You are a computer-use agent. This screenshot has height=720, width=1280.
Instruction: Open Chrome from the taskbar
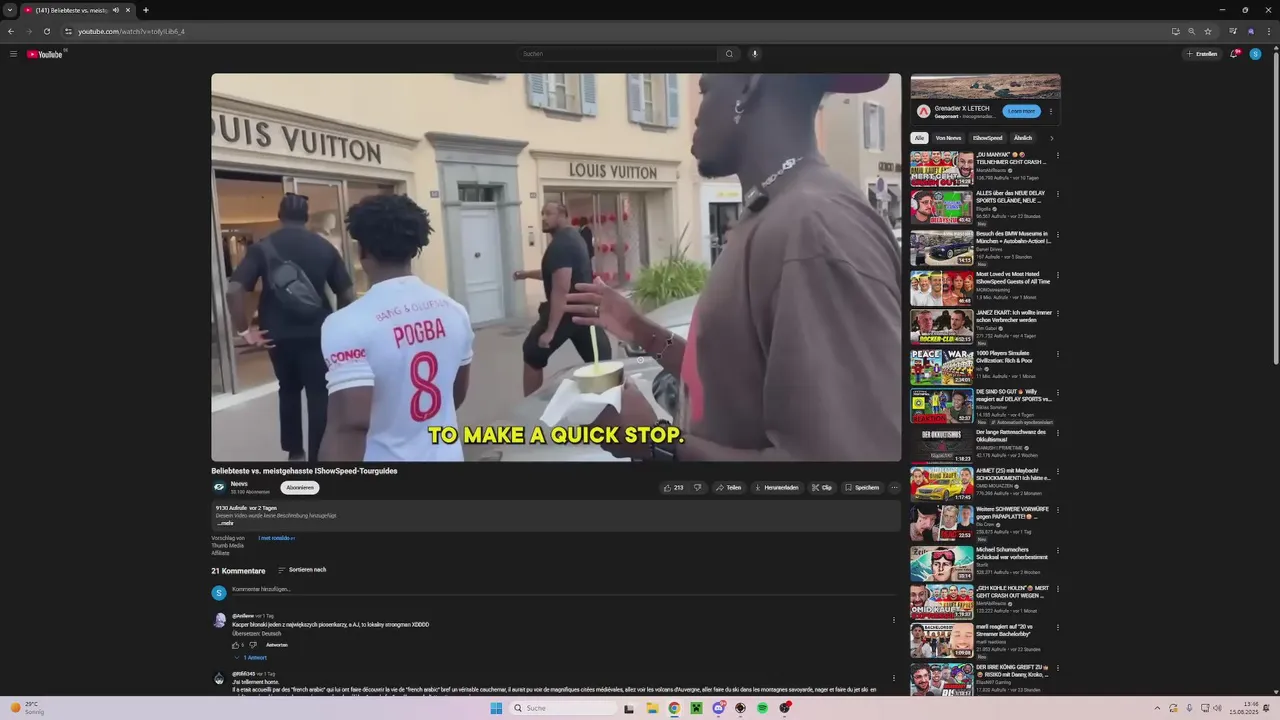coord(674,708)
